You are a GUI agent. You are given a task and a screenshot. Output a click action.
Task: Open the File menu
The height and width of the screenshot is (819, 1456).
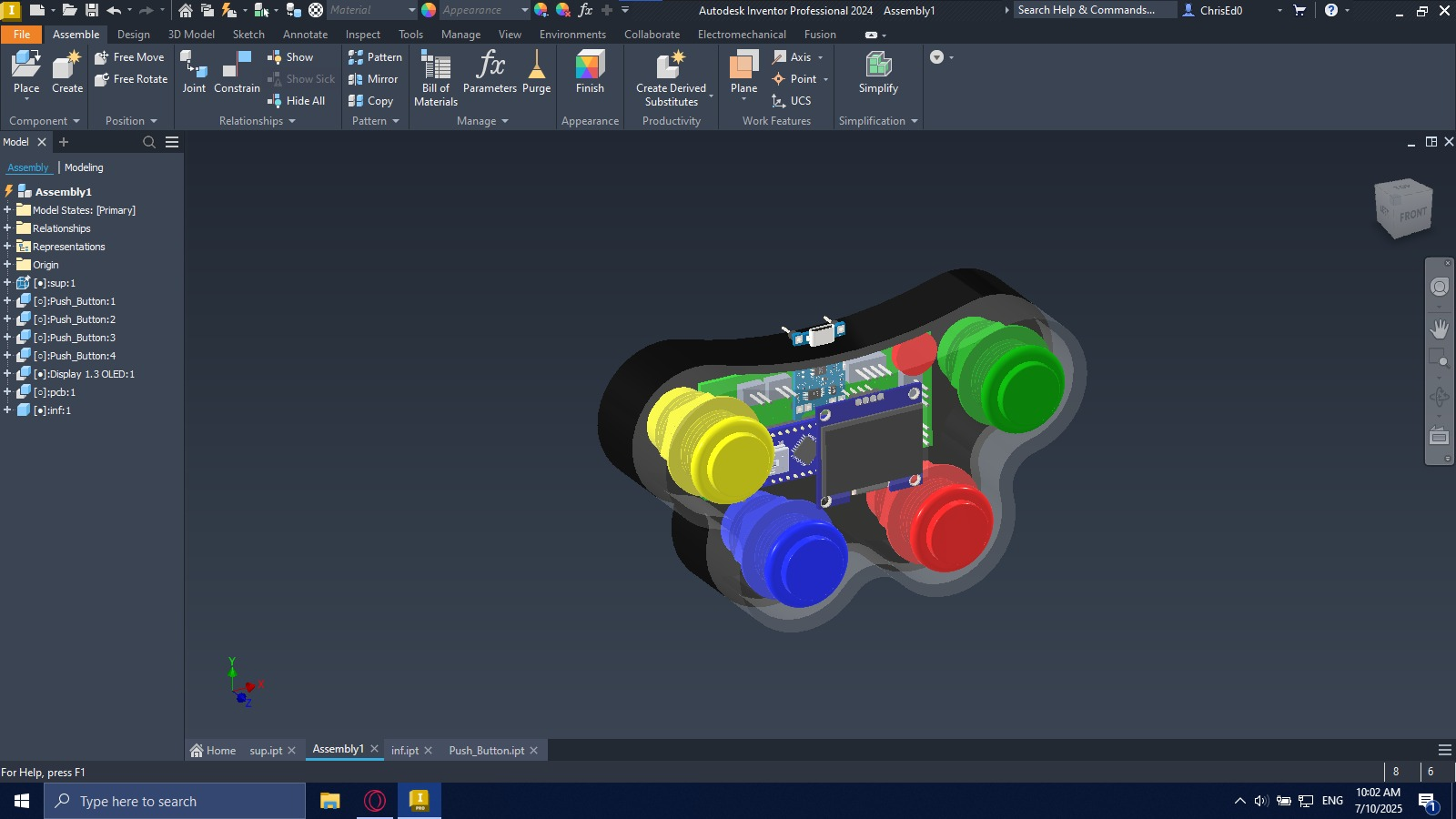pos(22,35)
